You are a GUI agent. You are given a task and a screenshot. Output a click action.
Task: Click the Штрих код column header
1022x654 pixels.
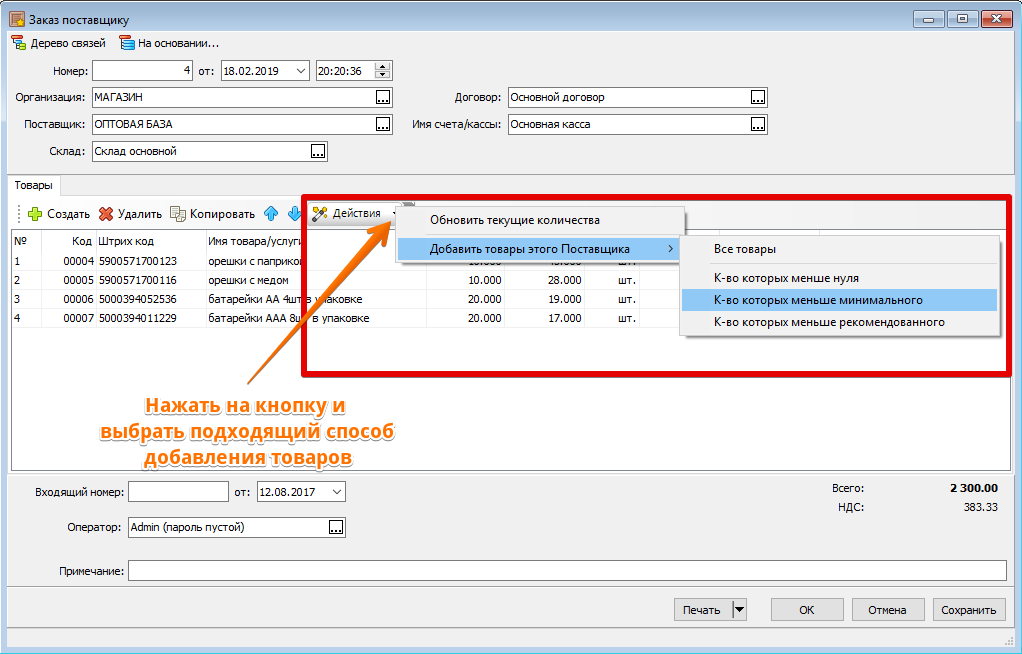151,241
